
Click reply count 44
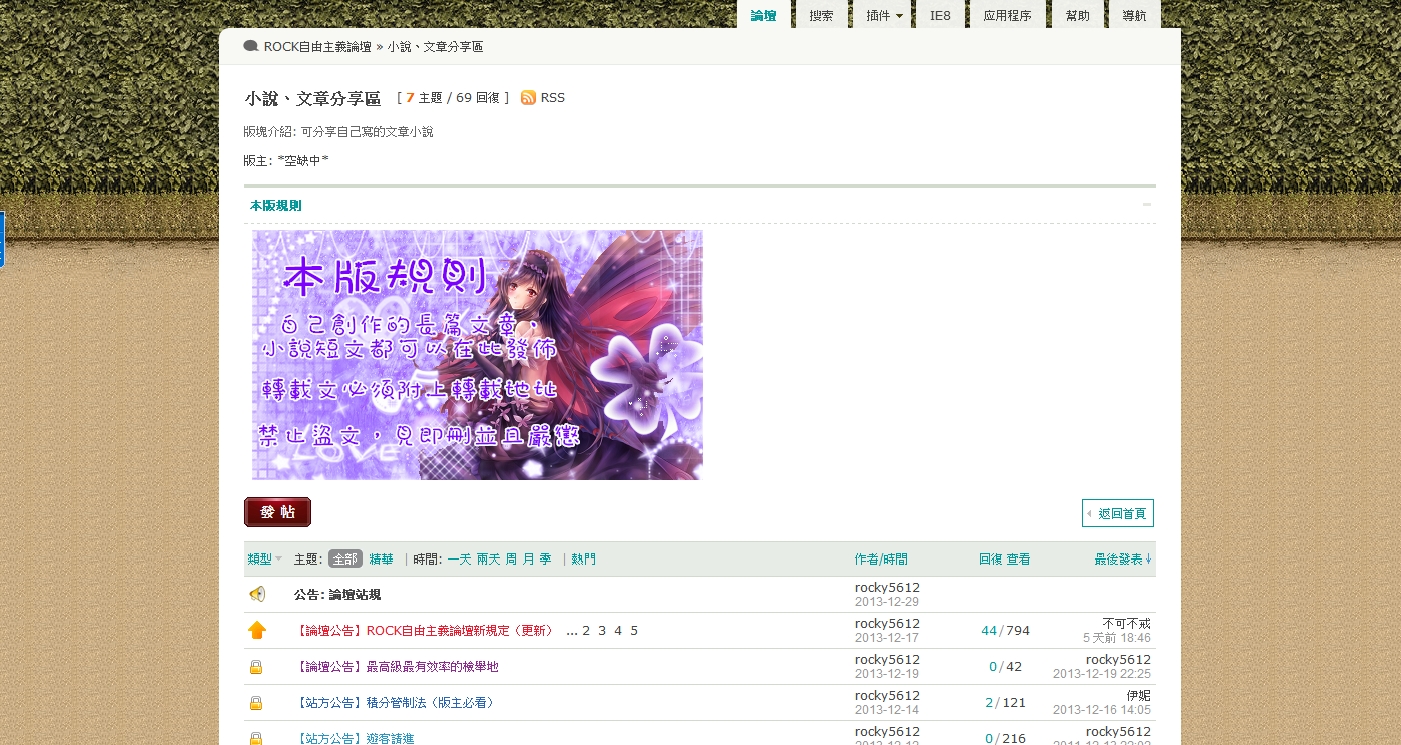(989, 631)
